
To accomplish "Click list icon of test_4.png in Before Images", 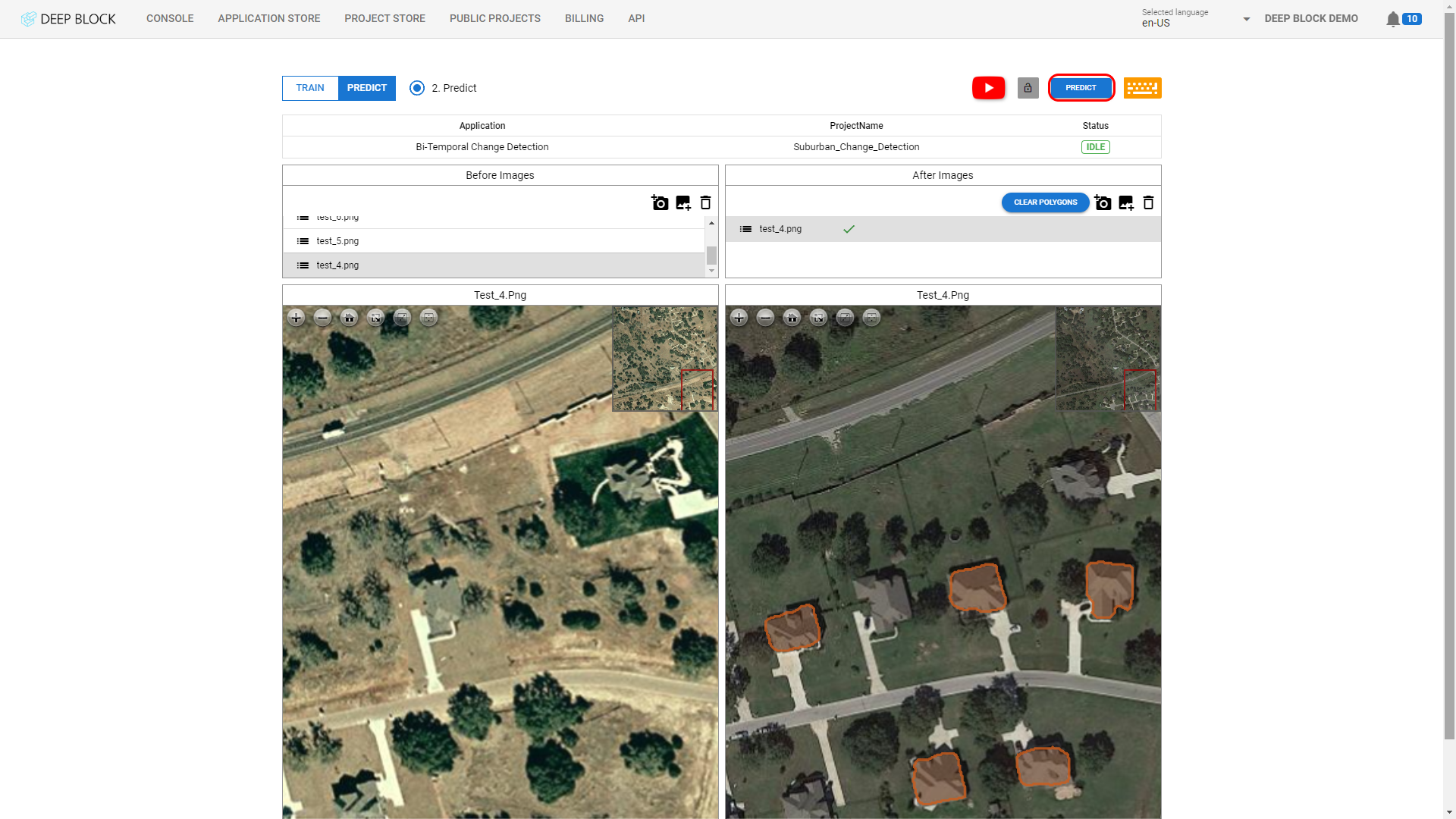I will pos(303,265).
